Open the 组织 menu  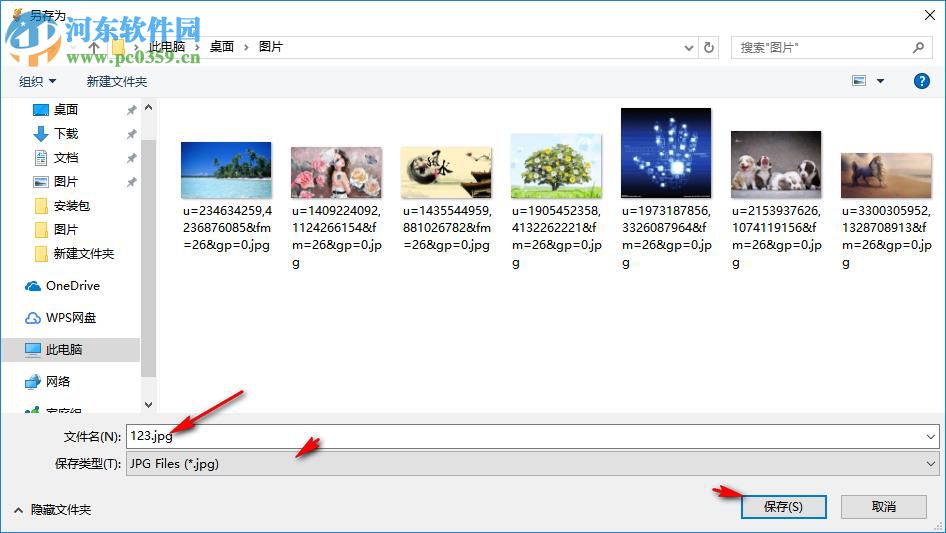tap(37, 81)
